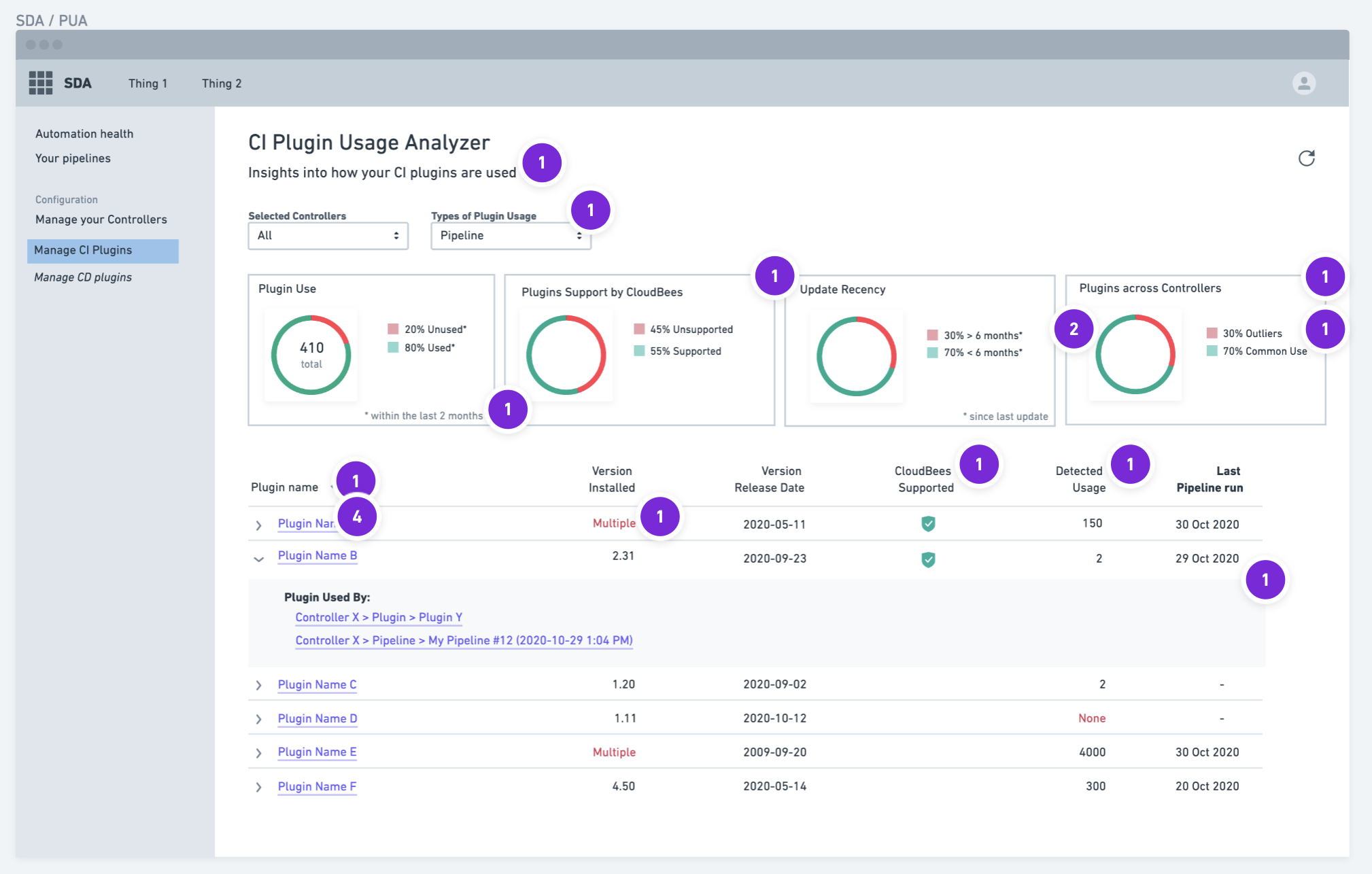The image size is (1372, 874).
Task: Click the red 'None' usage value
Action: tap(1092, 718)
